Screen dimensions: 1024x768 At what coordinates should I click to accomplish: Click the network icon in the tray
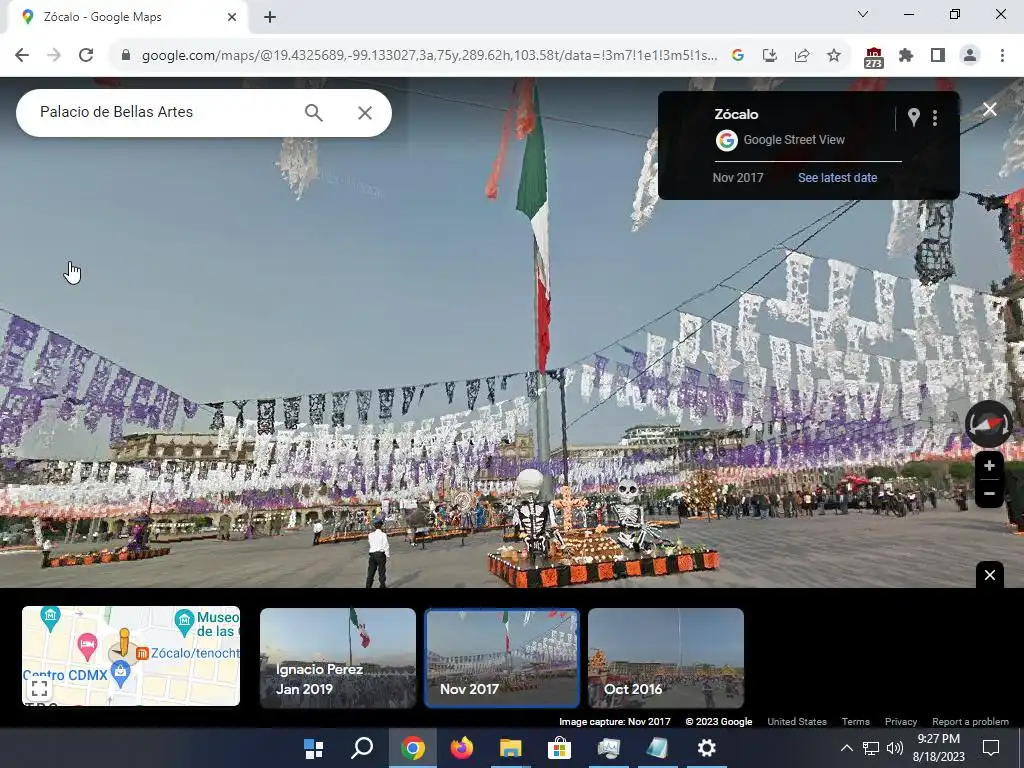(x=871, y=748)
